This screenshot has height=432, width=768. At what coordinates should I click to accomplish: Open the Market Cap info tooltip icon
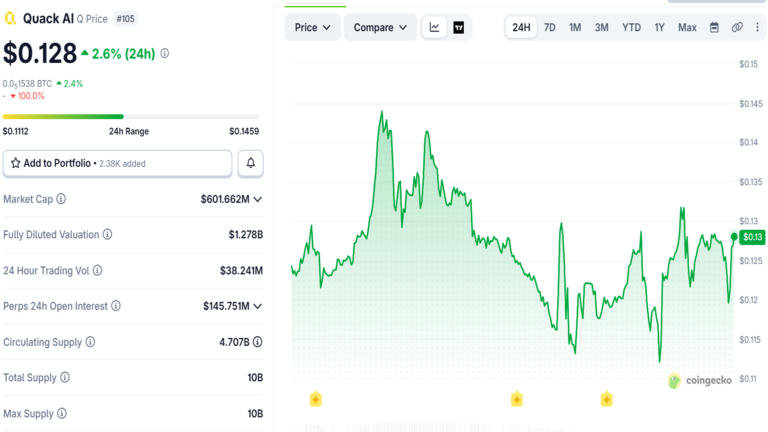click(61, 199)
